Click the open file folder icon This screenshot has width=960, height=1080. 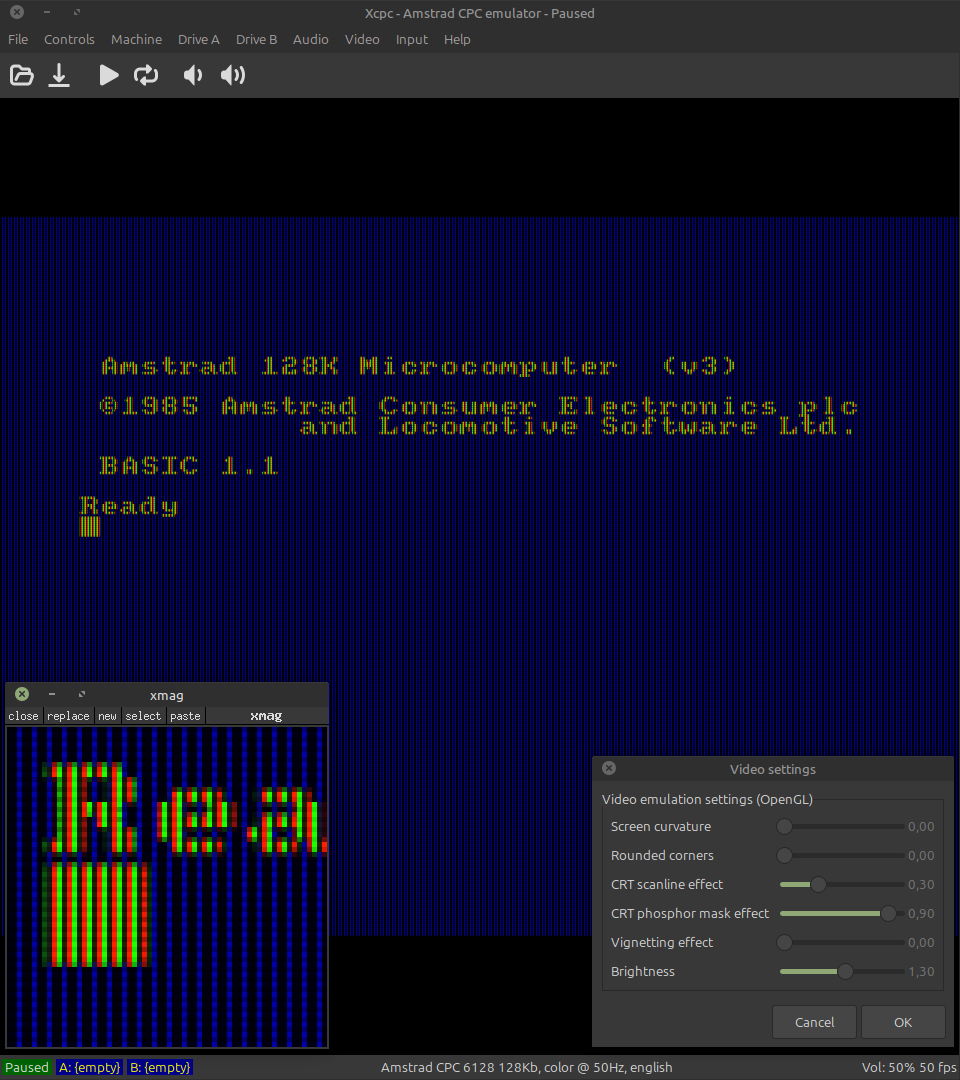(x=21, y=75)
